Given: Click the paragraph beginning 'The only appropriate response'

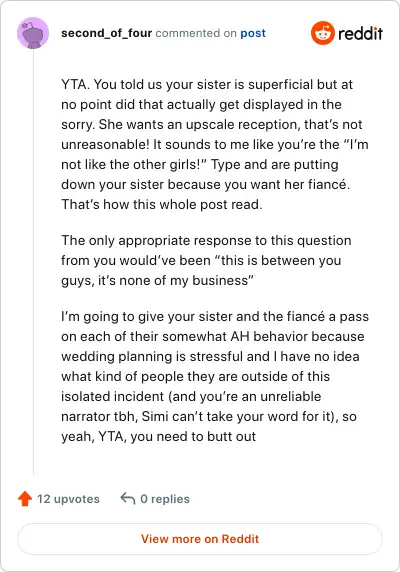Looking at the screenshot, I should tap(206, 260).
